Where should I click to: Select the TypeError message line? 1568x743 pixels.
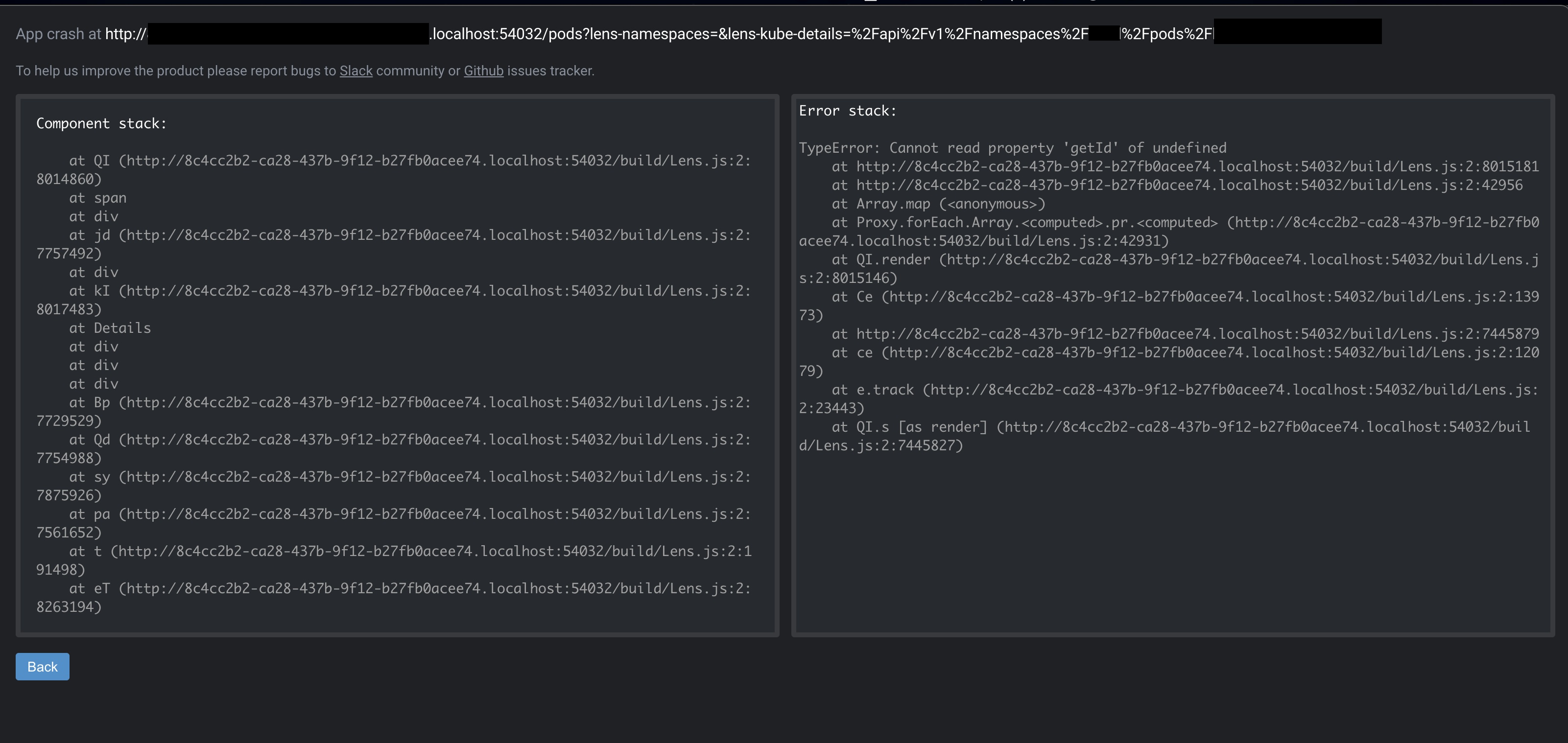(1012, 147)
